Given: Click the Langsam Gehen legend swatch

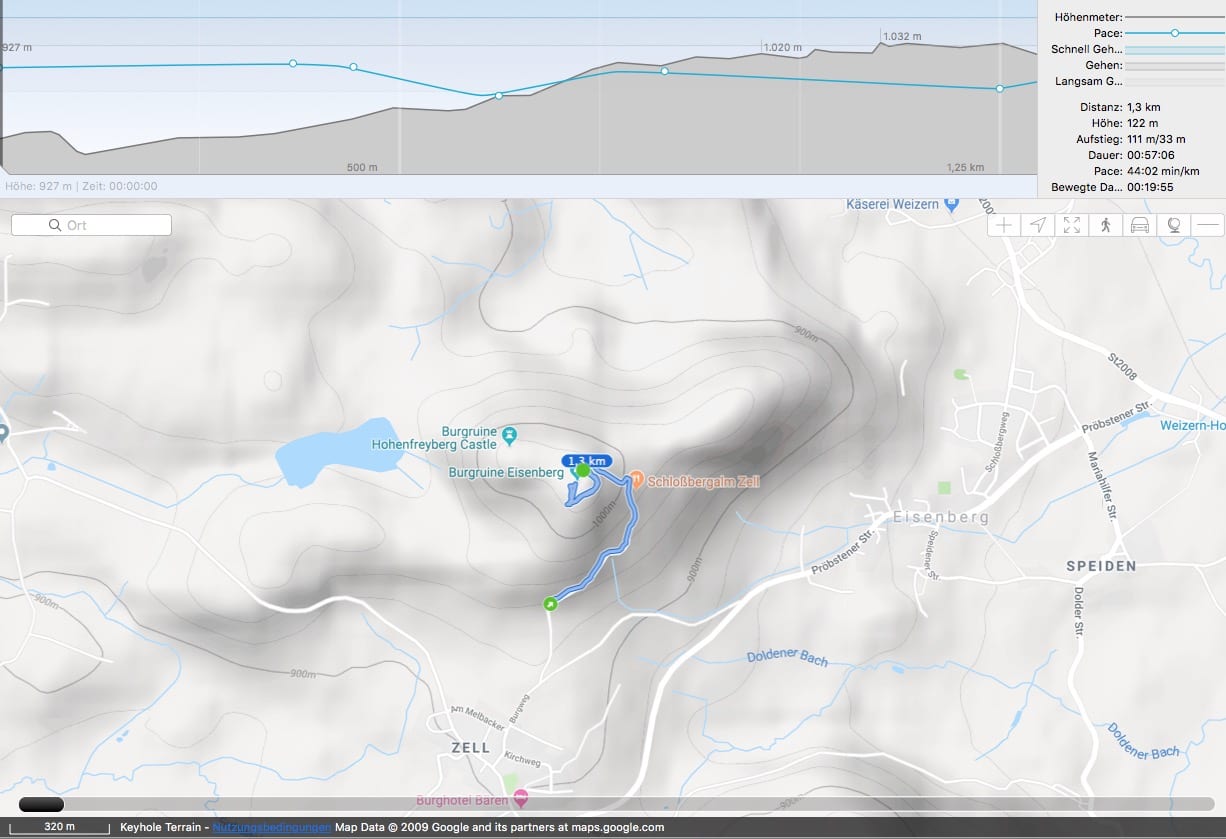Looking at the screenshot, I should (1174, 81).
